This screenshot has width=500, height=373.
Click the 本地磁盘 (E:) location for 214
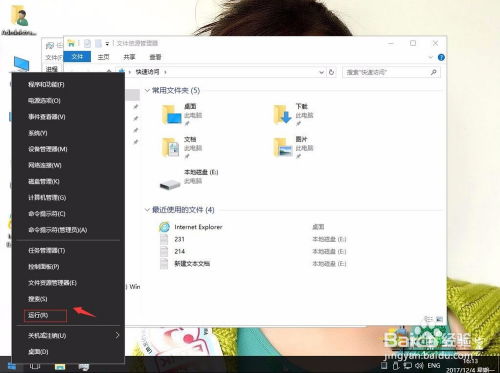329,251
